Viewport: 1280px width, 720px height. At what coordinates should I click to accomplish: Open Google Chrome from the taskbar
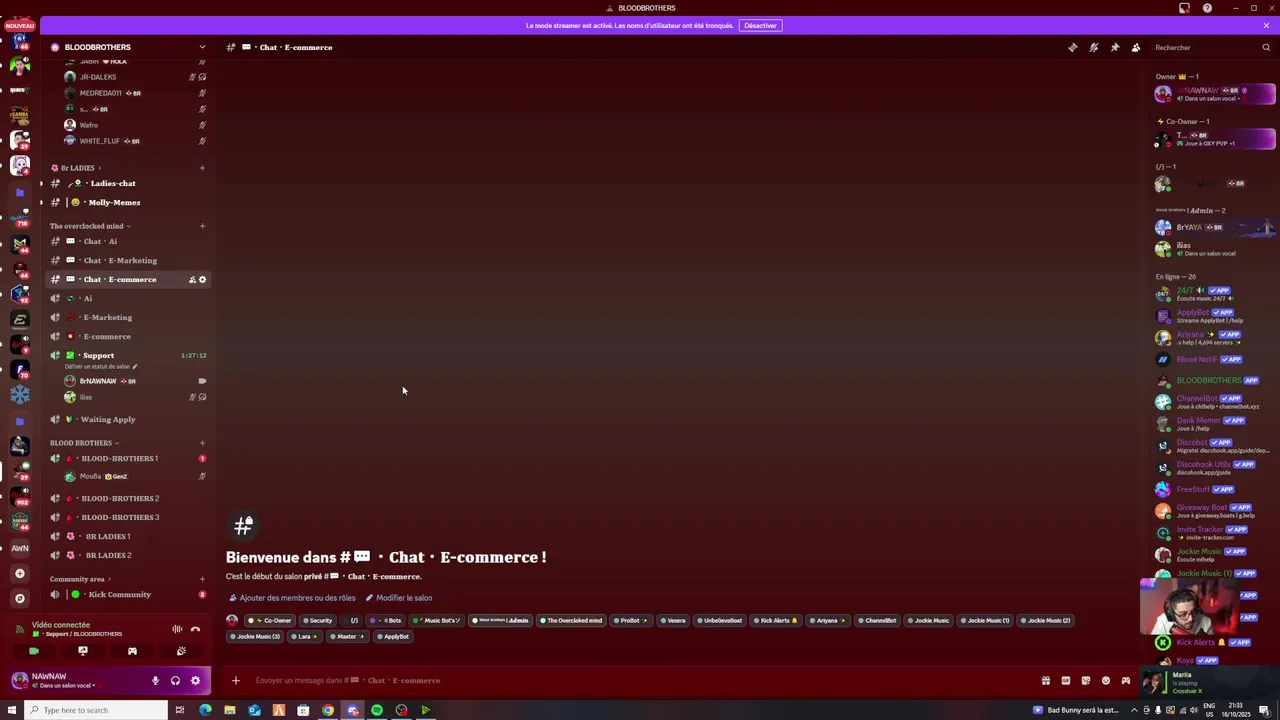coord(328,710)
